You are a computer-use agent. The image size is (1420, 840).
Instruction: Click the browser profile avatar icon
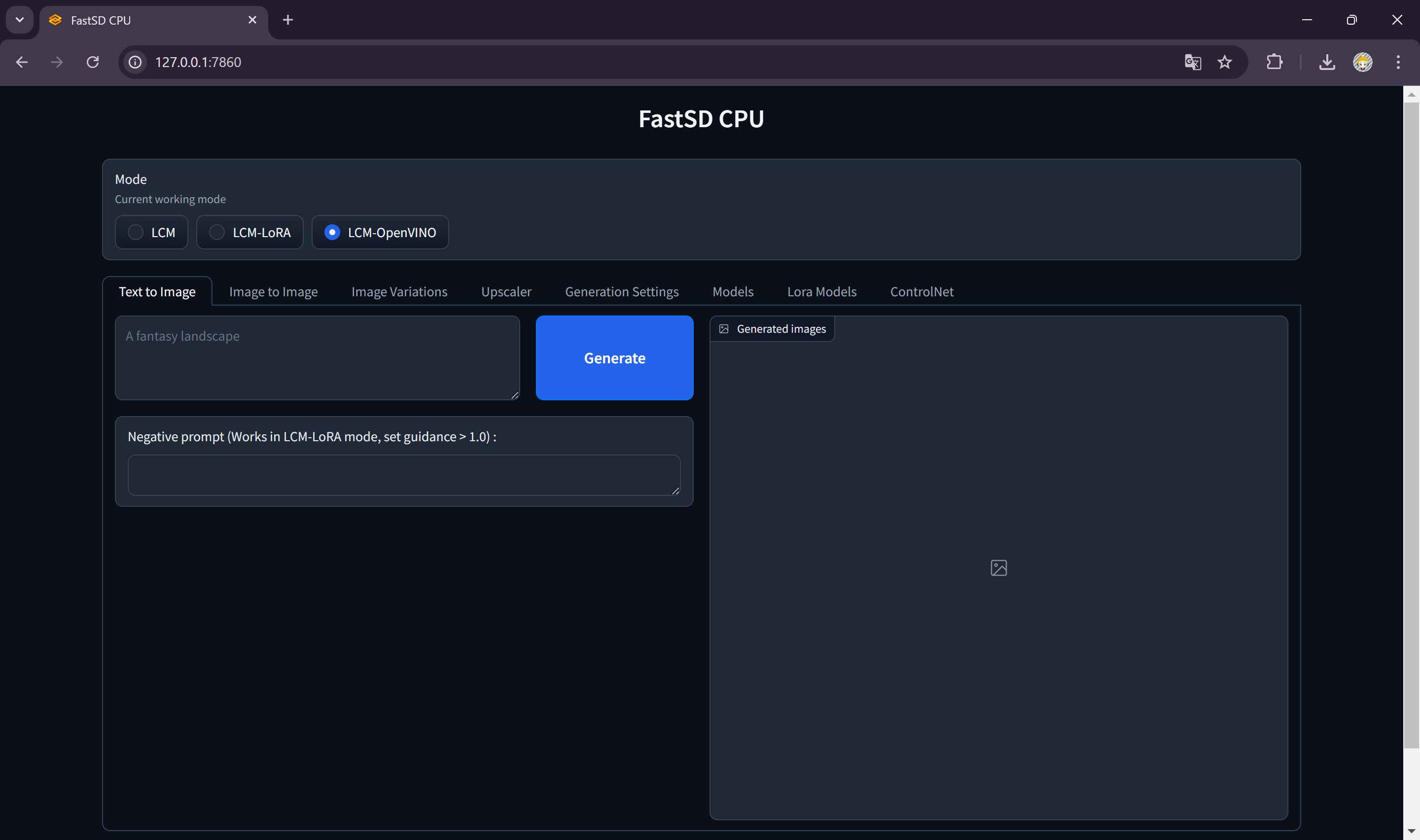click(x=1363, y=62)
